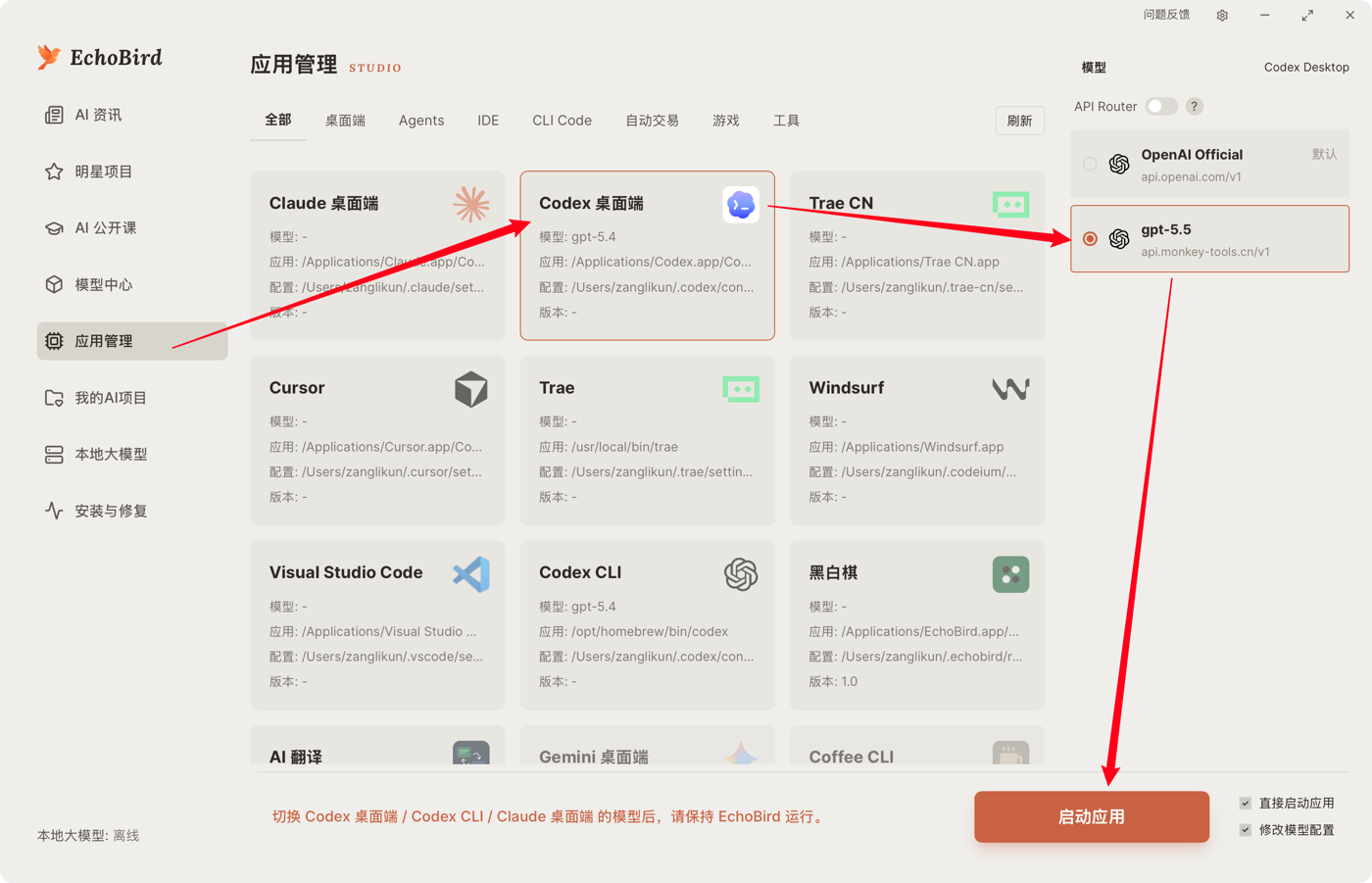The width and height of the screenshot is (1372, 883).
Task: Switch to the 全部 tab
Action: (278, 121)
